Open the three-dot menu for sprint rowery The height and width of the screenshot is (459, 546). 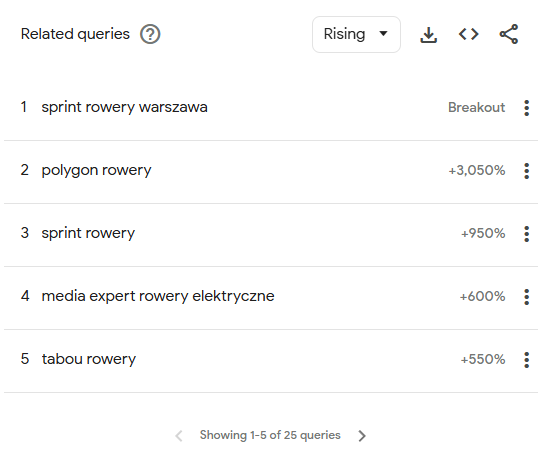tap(527, 234)
